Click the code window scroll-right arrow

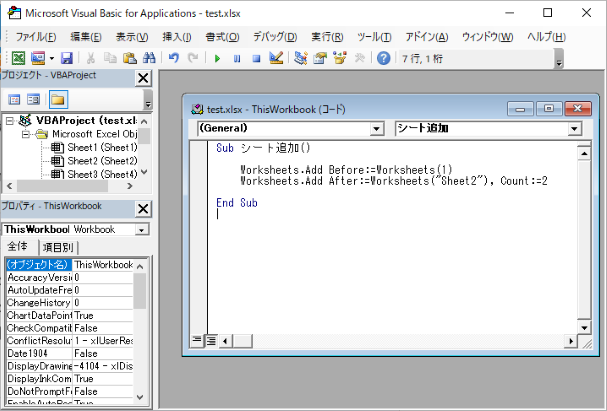(x=570, y=341)
